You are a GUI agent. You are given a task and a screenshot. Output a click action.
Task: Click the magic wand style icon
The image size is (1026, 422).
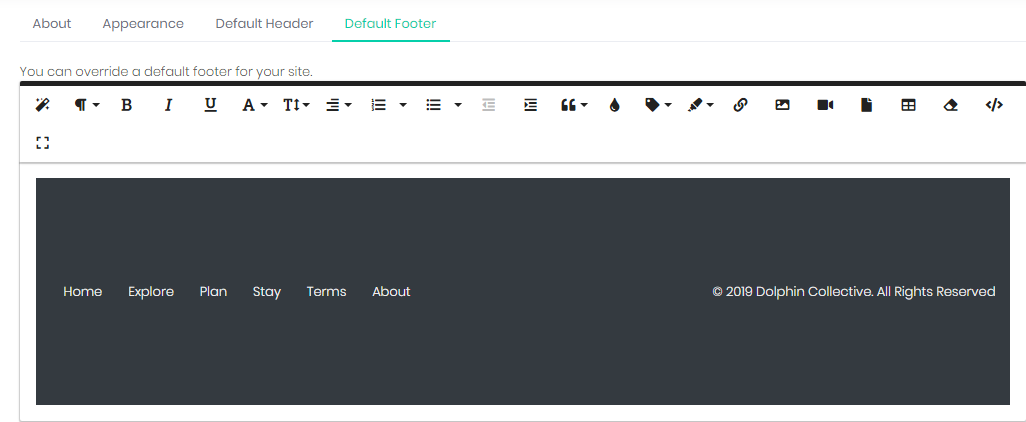43,105
